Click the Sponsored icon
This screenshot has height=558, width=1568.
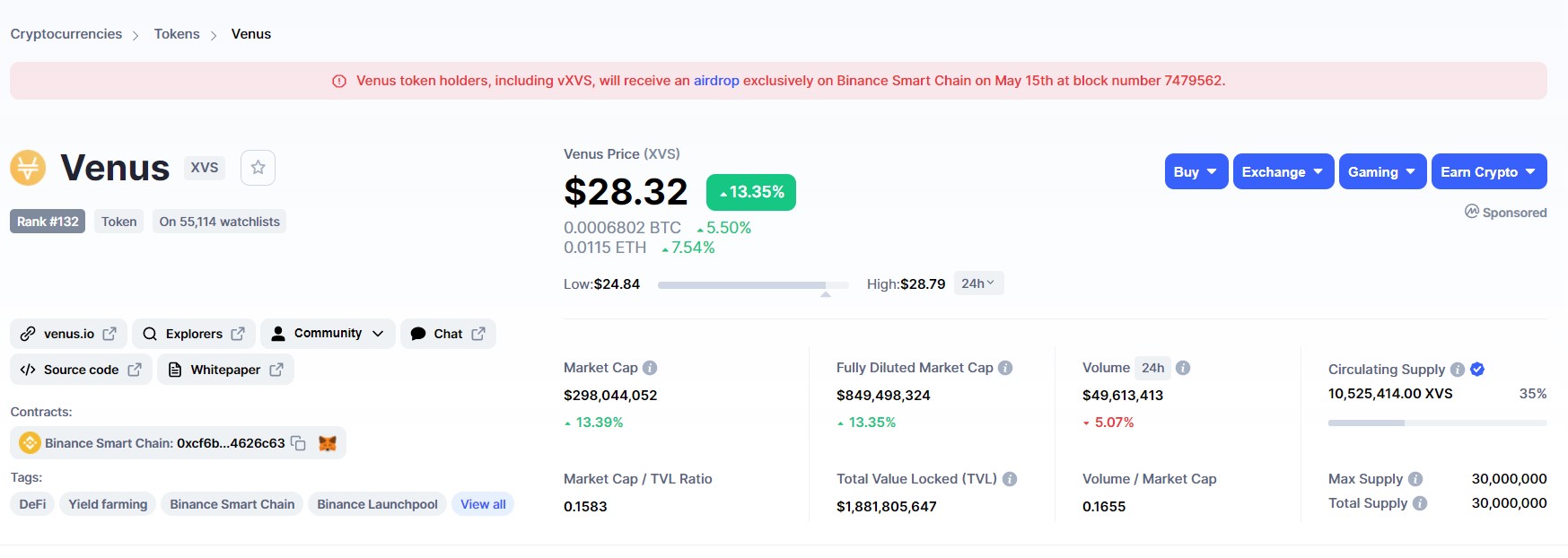[1472, 212]
